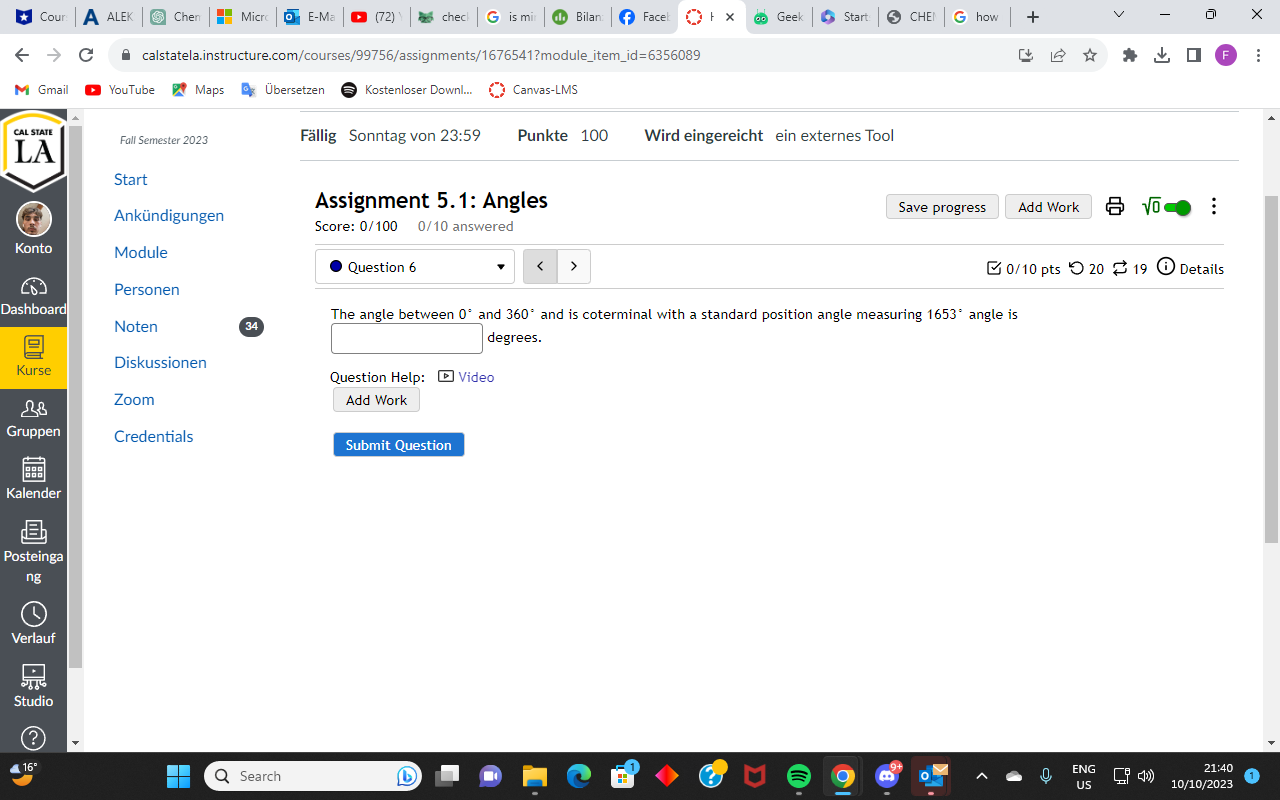Screen dimensions: 1280x800
Task: Open the Konto account avatar
Action: tap(34, 219)
